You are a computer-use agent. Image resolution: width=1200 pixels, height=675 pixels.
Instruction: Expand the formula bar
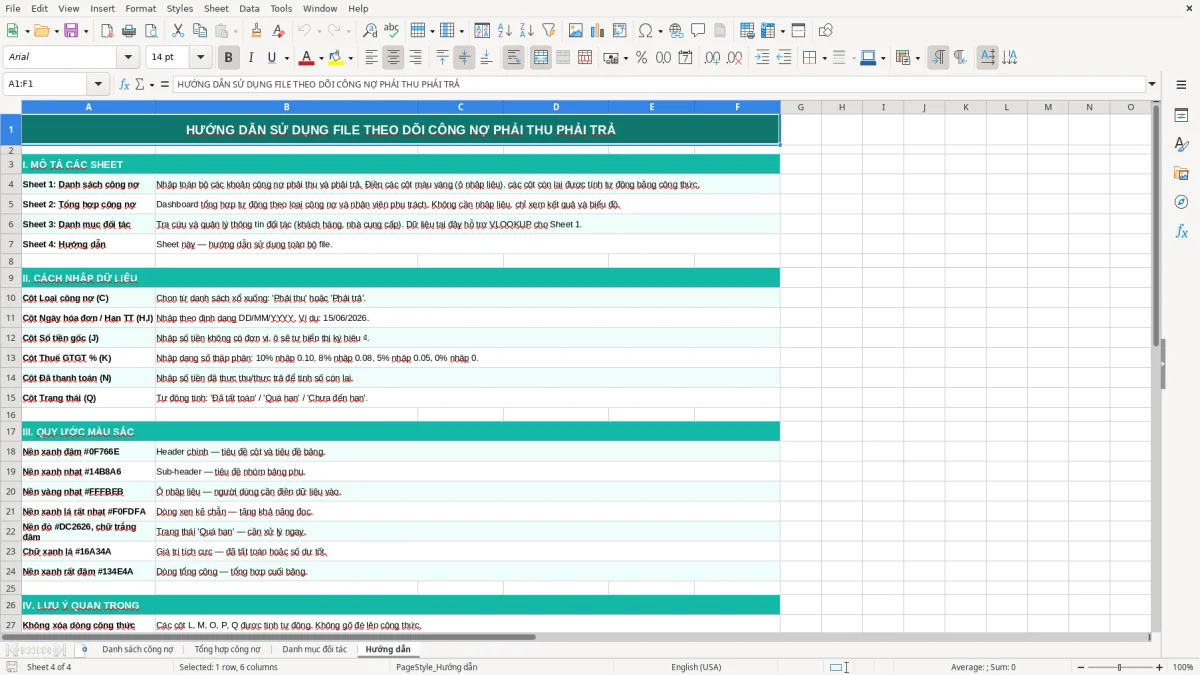point(1152,85)
